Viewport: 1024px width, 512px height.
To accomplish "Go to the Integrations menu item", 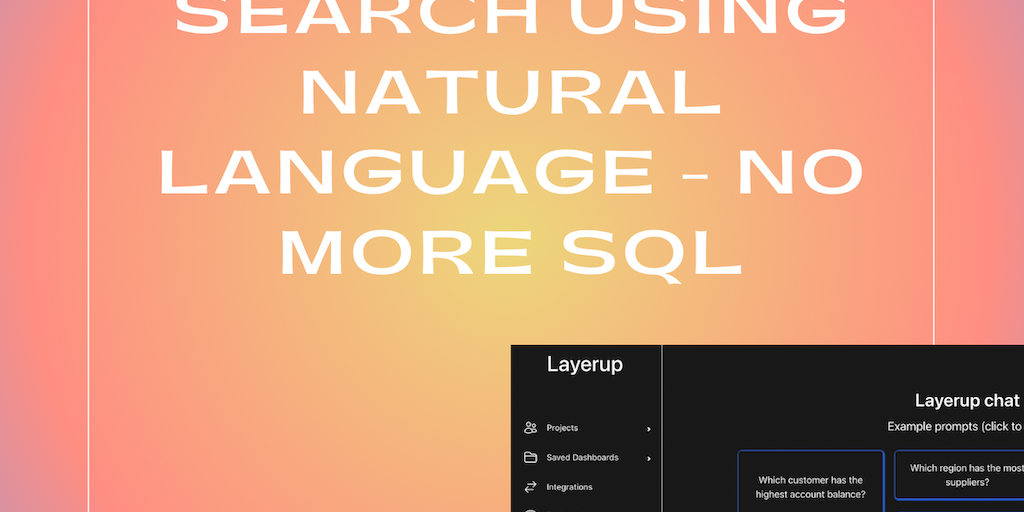I will (x=569, y=487).
